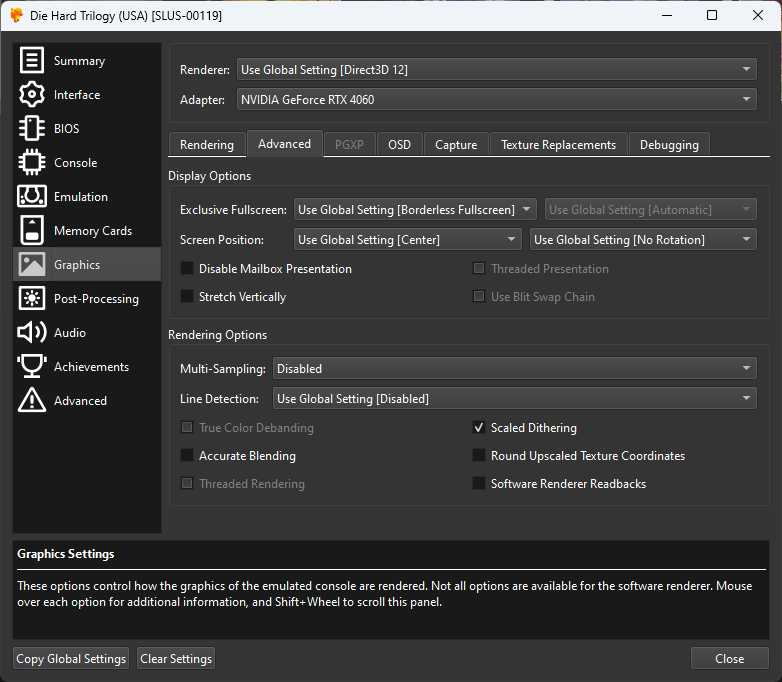
Task: Click the Graphics Settings help heading
Action: tap(65, 554)
